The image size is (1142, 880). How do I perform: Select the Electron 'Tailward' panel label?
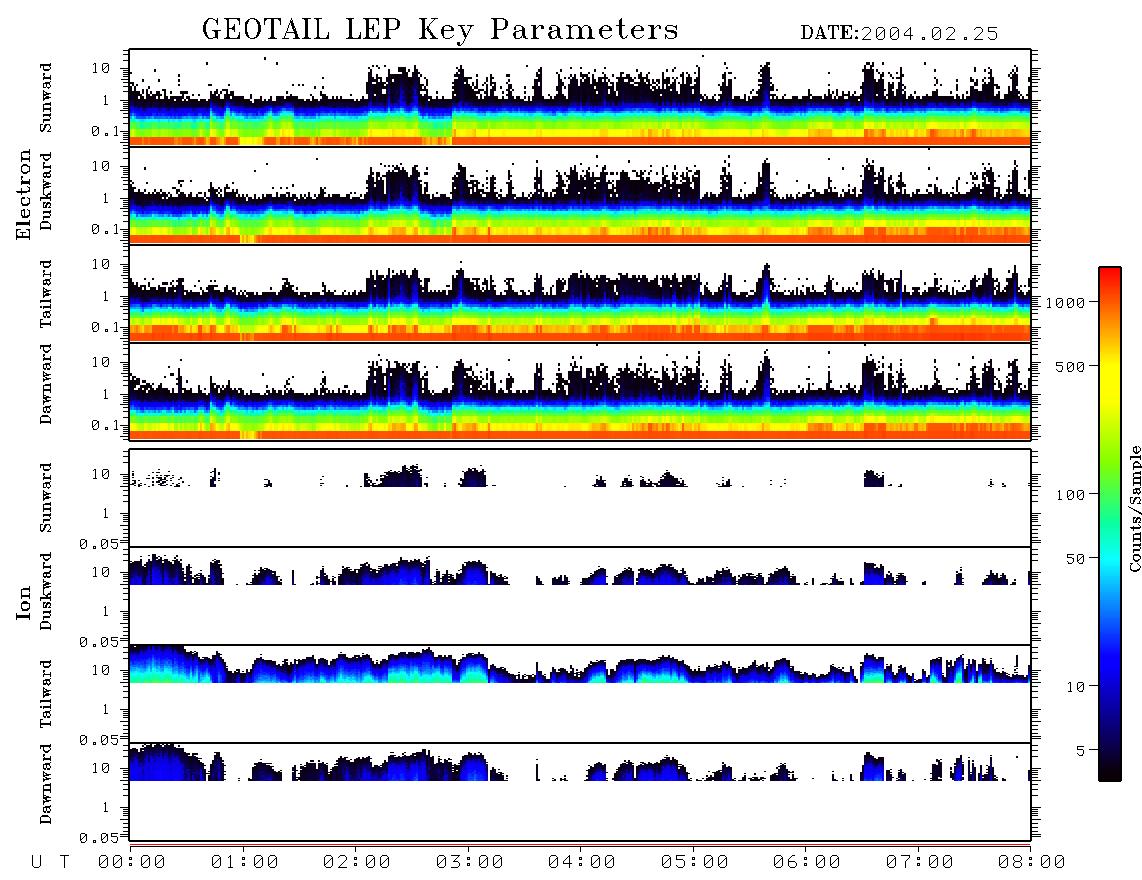46,294
